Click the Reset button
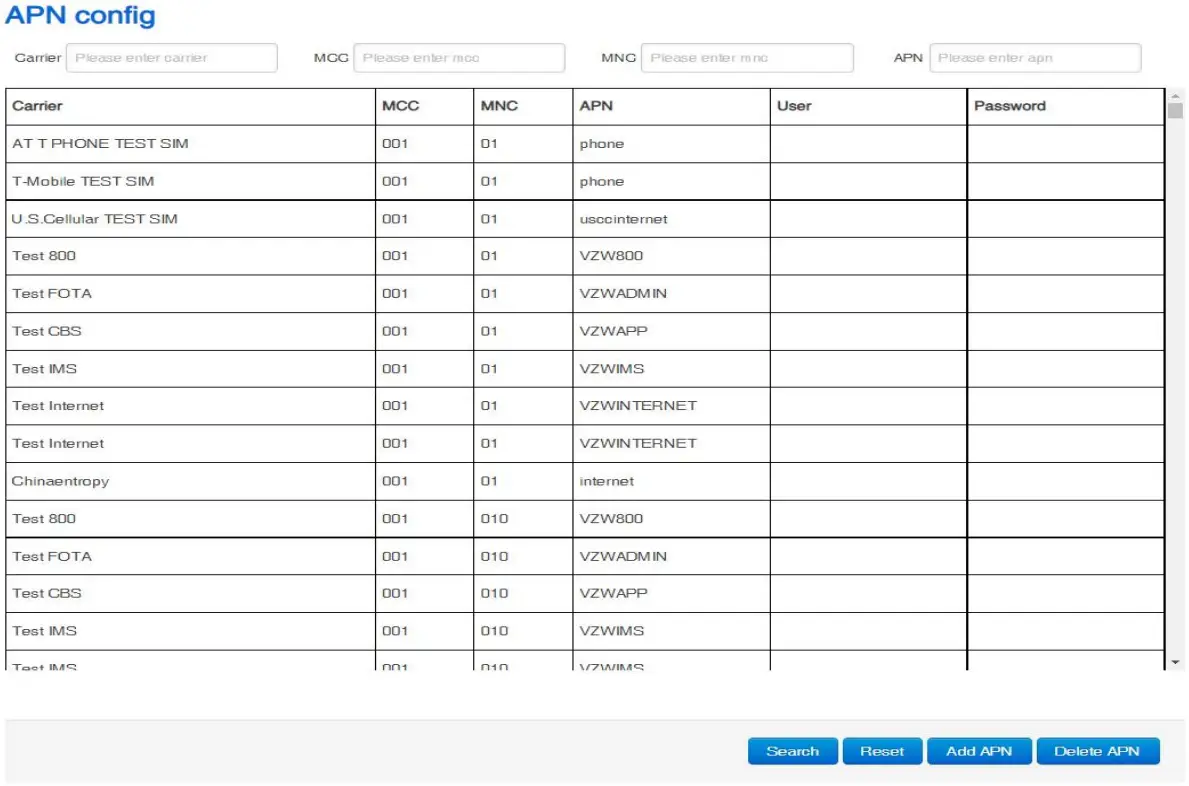Viewport: 1189px width, 786px height. coord(881,751)
